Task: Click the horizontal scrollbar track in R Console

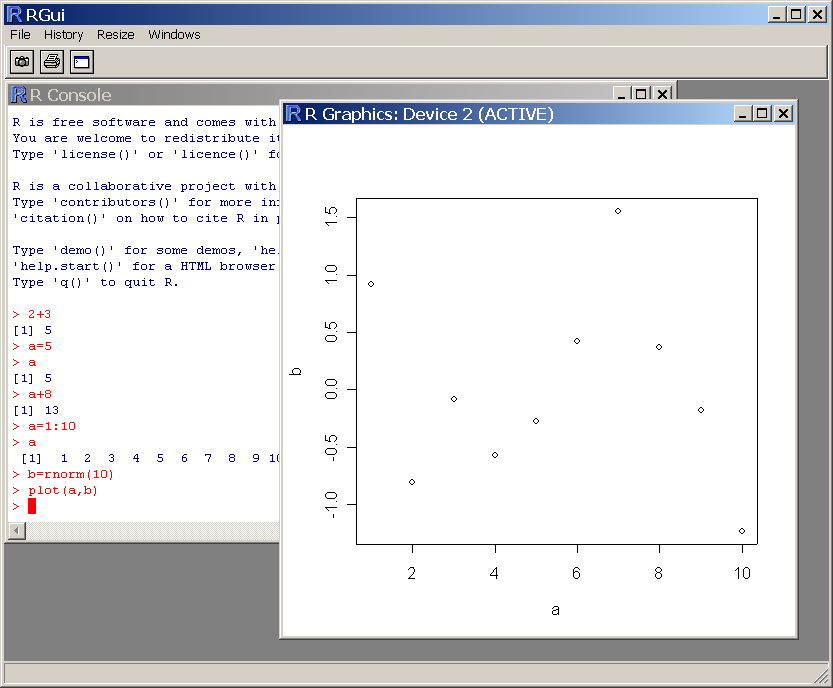Action: 150,530
